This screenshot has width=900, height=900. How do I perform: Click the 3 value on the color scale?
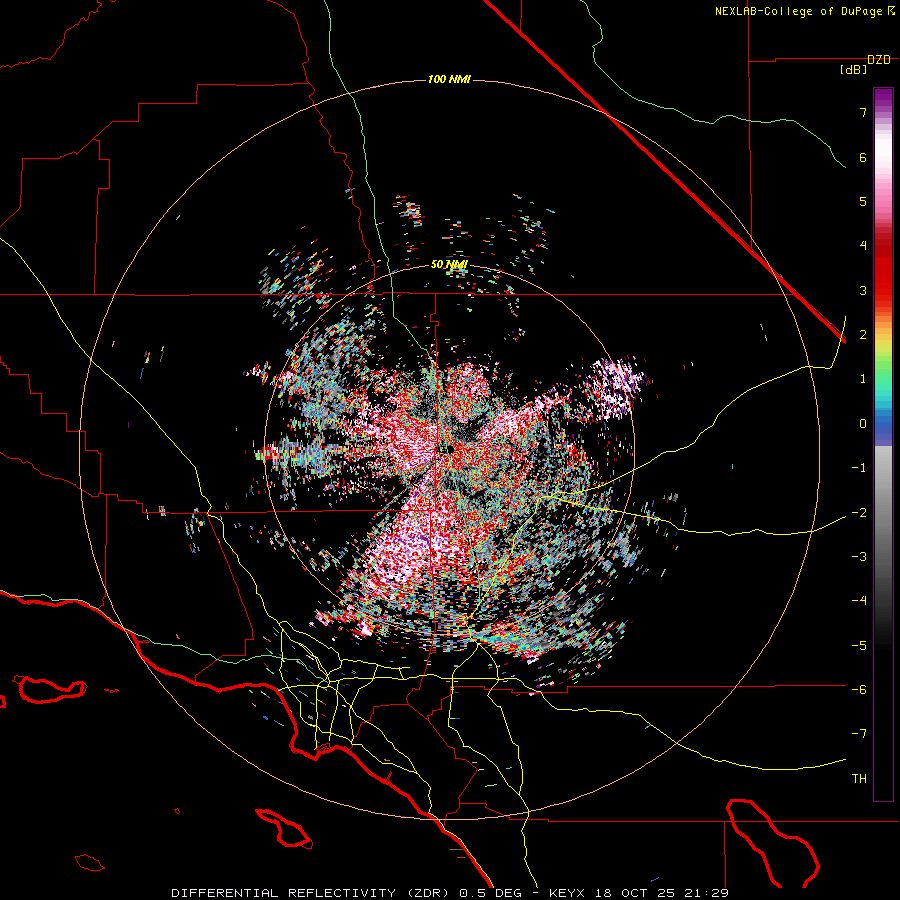[x=863, y=290]
